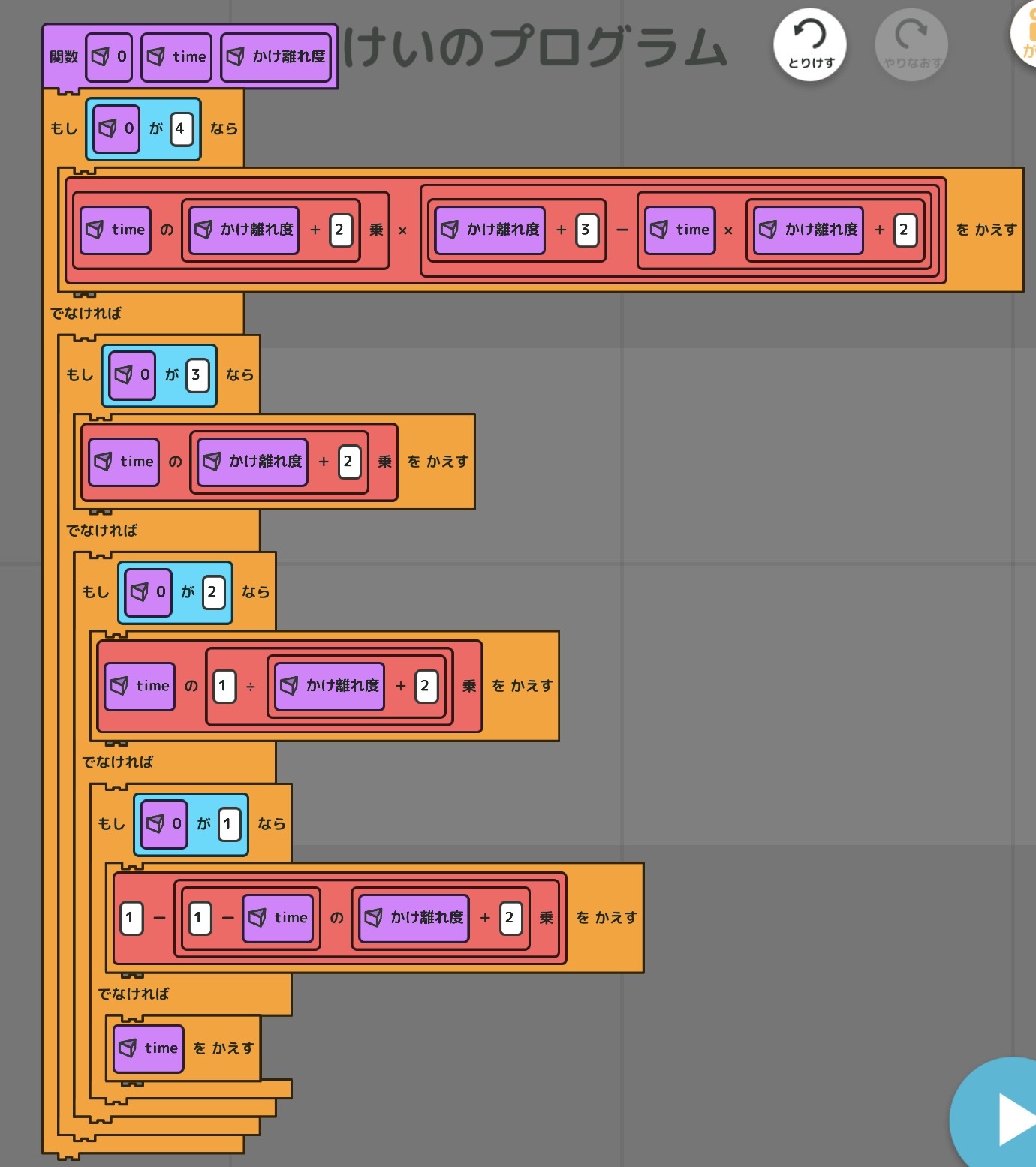Image resolution: width=1036 pixels, height=1167 pixels.
Task: Select the − operator between '+ 3' and 'time ×'
Action: [622, 230]
